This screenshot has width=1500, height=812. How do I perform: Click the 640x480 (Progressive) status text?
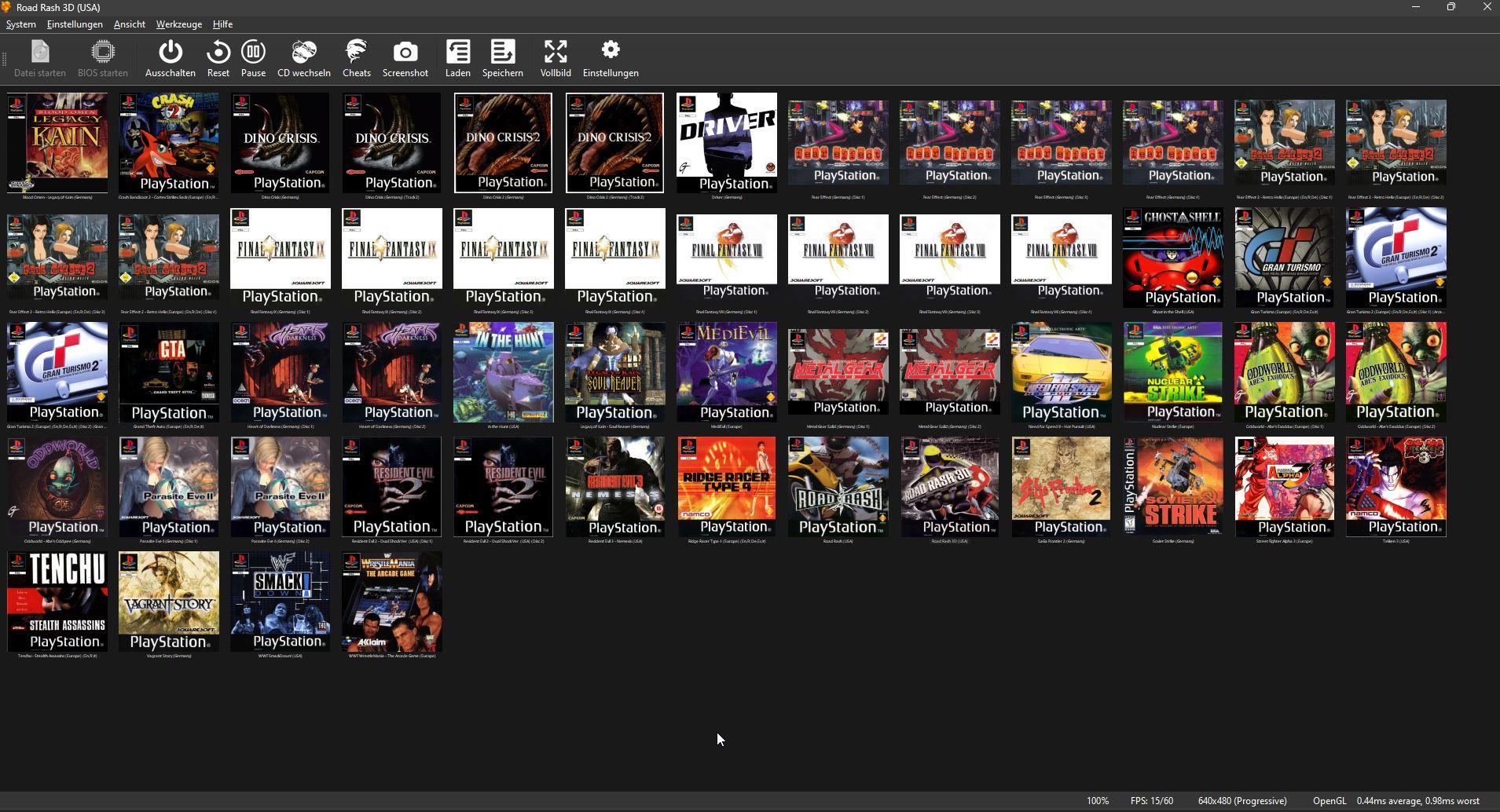pyautogui.click(x=1242, y=801)
